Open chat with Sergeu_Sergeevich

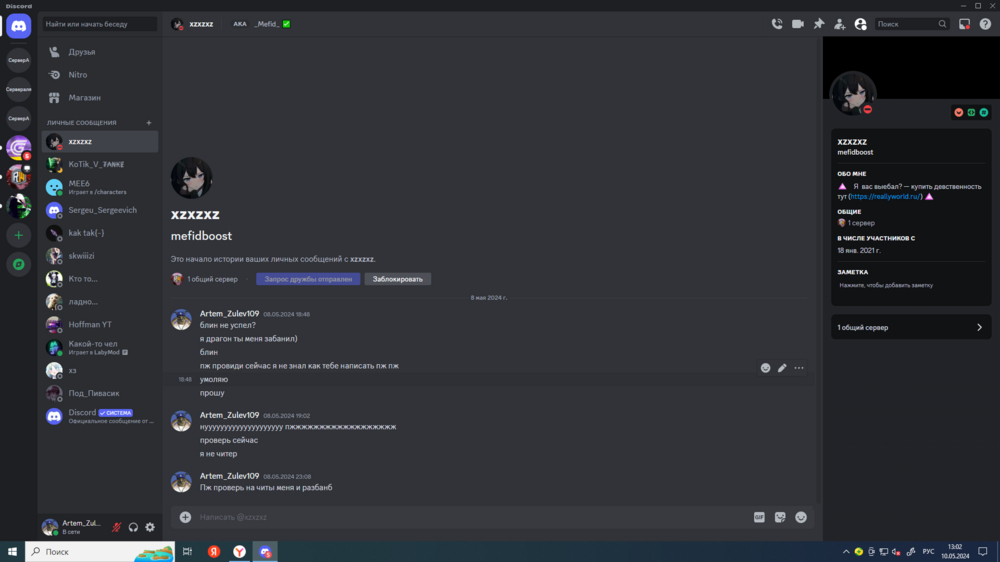(x=99, y=210)
